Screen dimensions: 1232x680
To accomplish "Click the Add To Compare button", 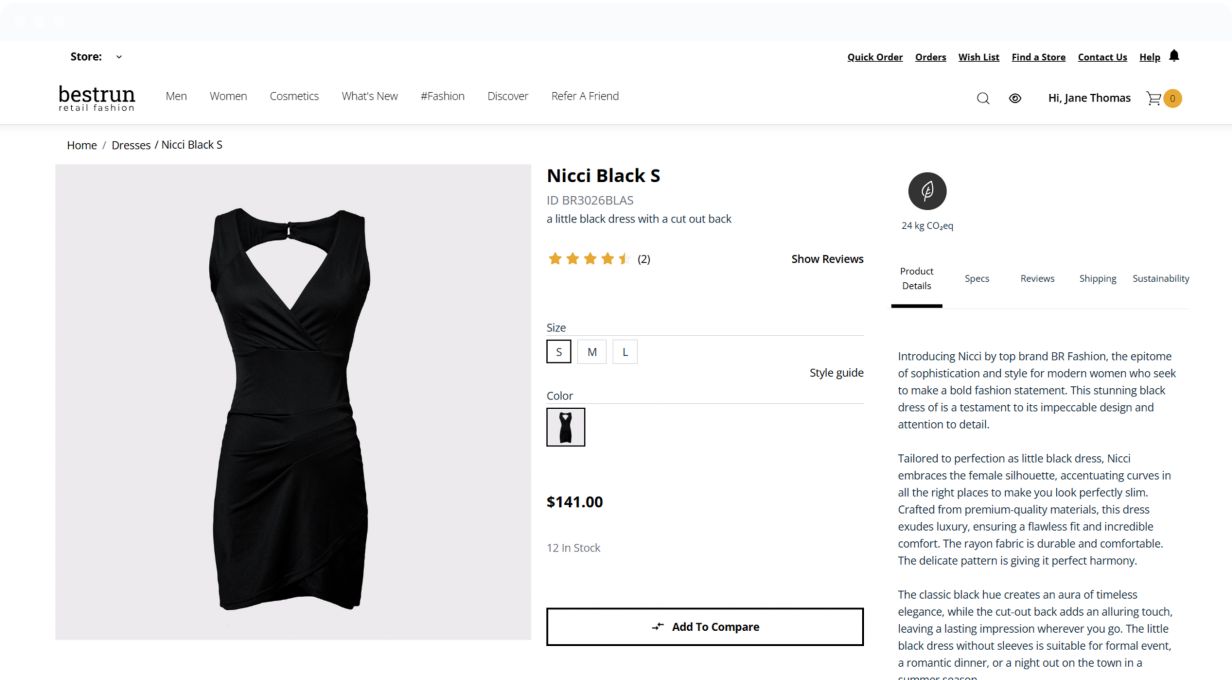I will [x=705, y=627].
